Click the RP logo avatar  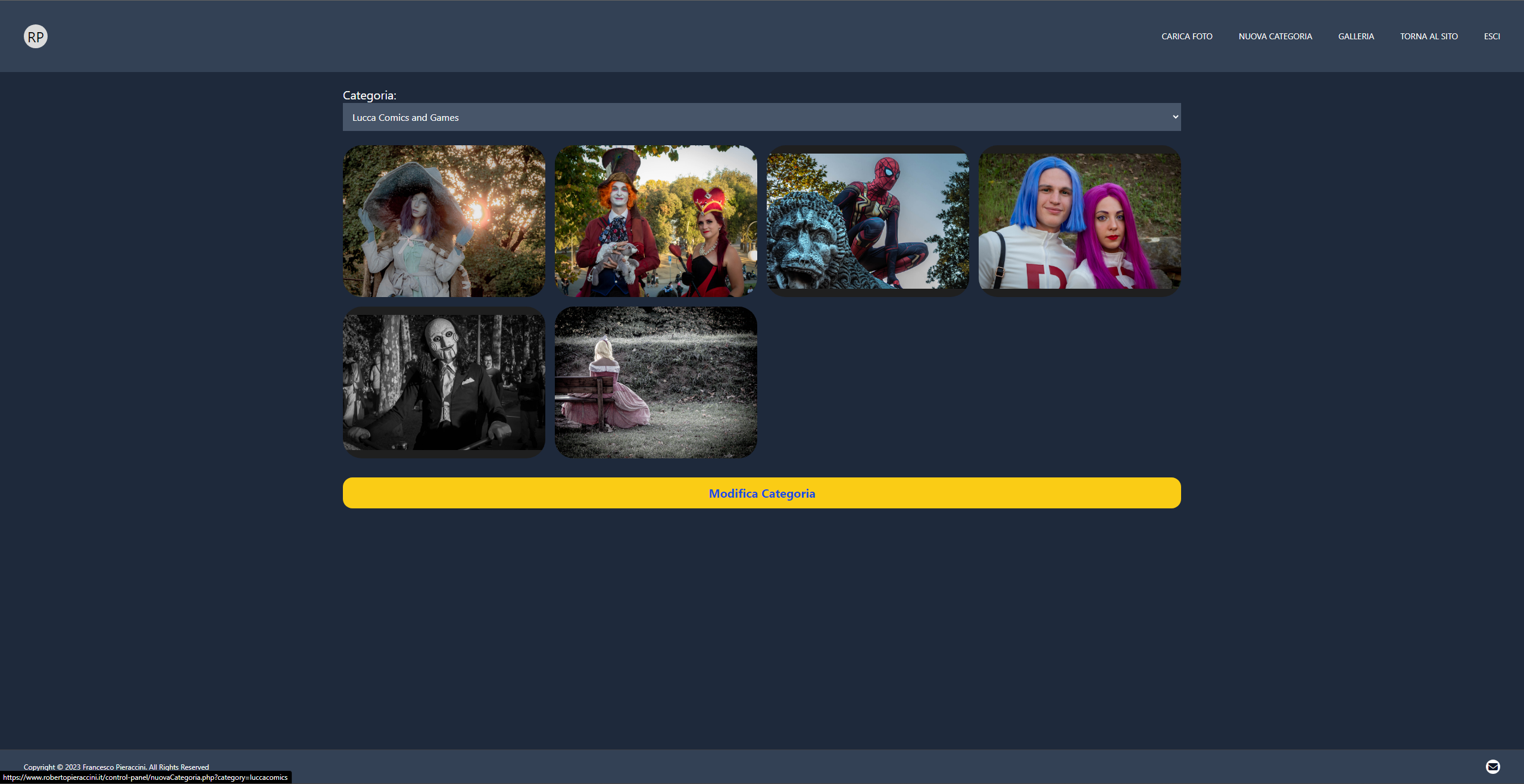36,36
